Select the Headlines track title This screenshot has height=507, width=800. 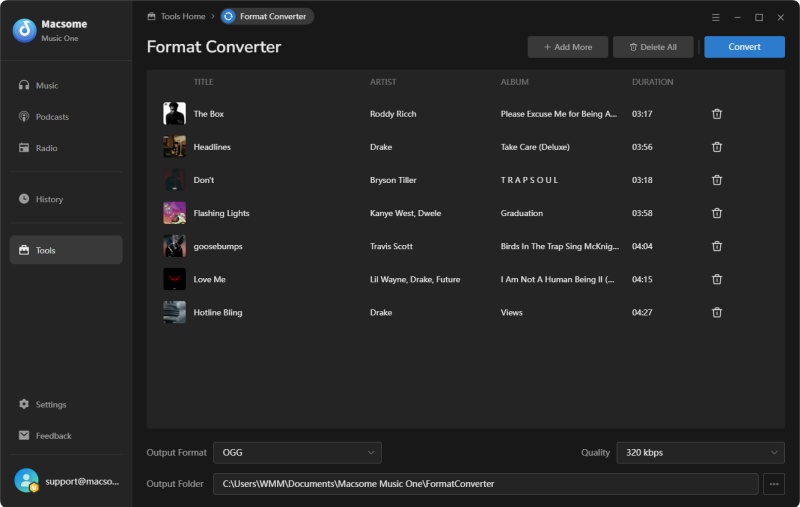coord(212,147)
